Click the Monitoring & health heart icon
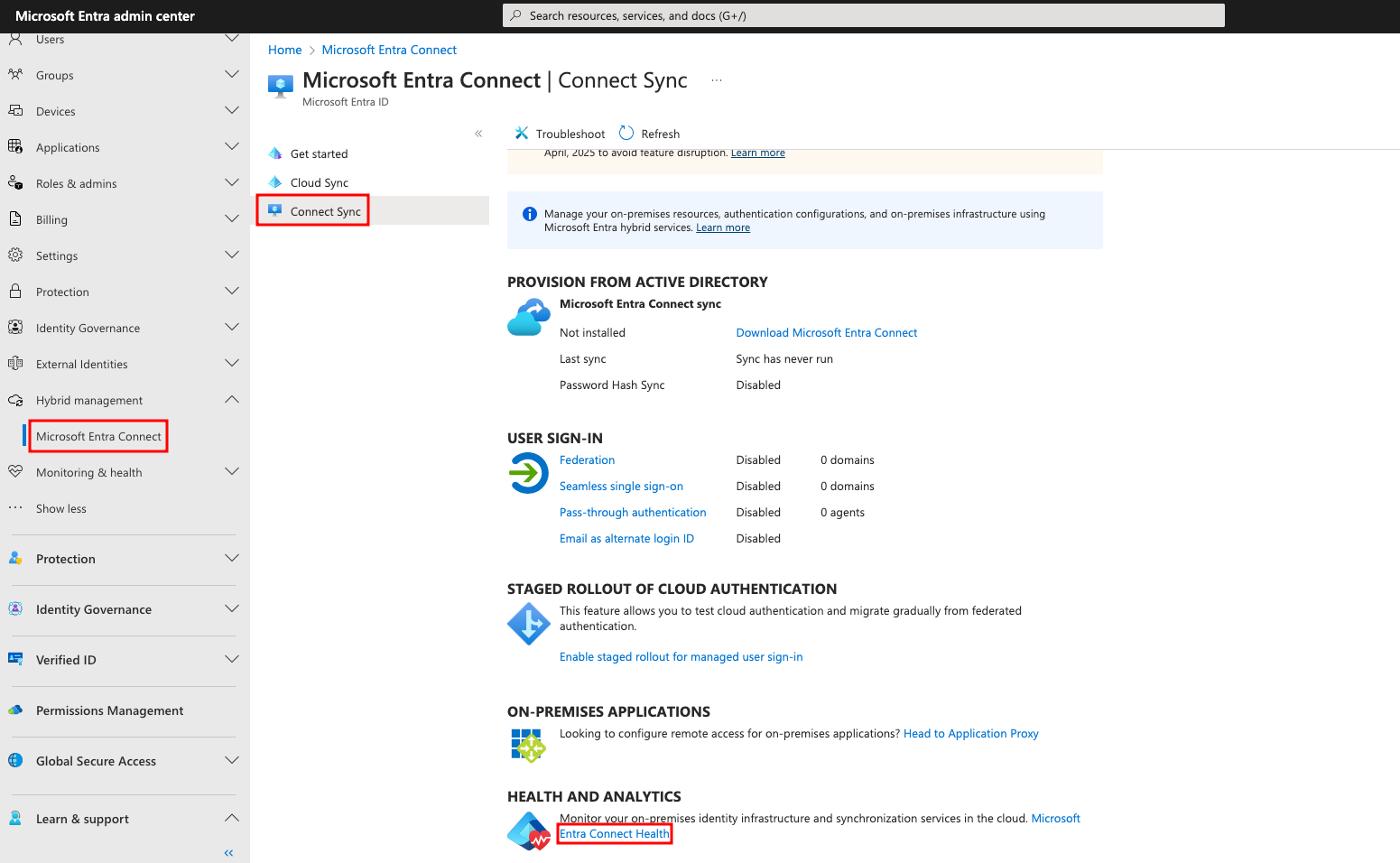1400x863 pixels. [x=15, y=472]
